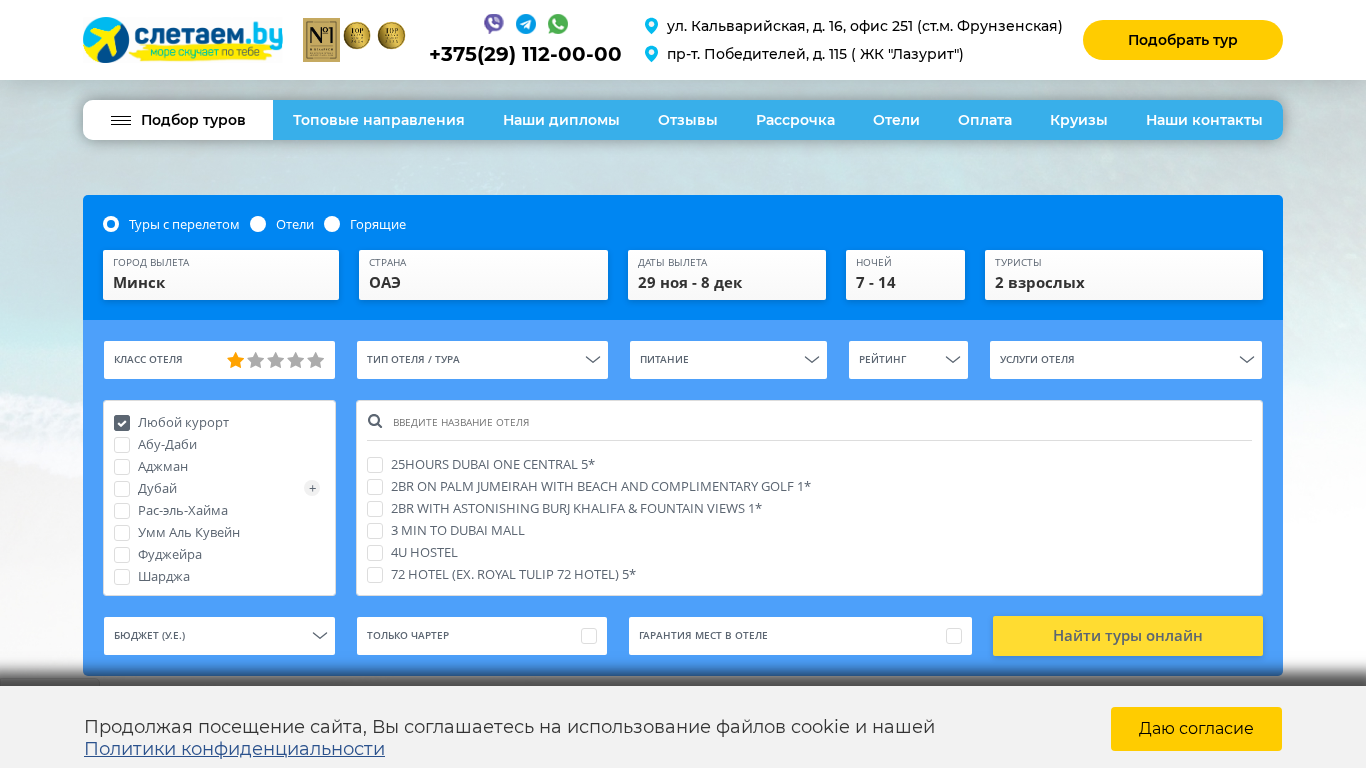Click the Подобрать тур button
1366x768 pixels.
(1183, 40)
